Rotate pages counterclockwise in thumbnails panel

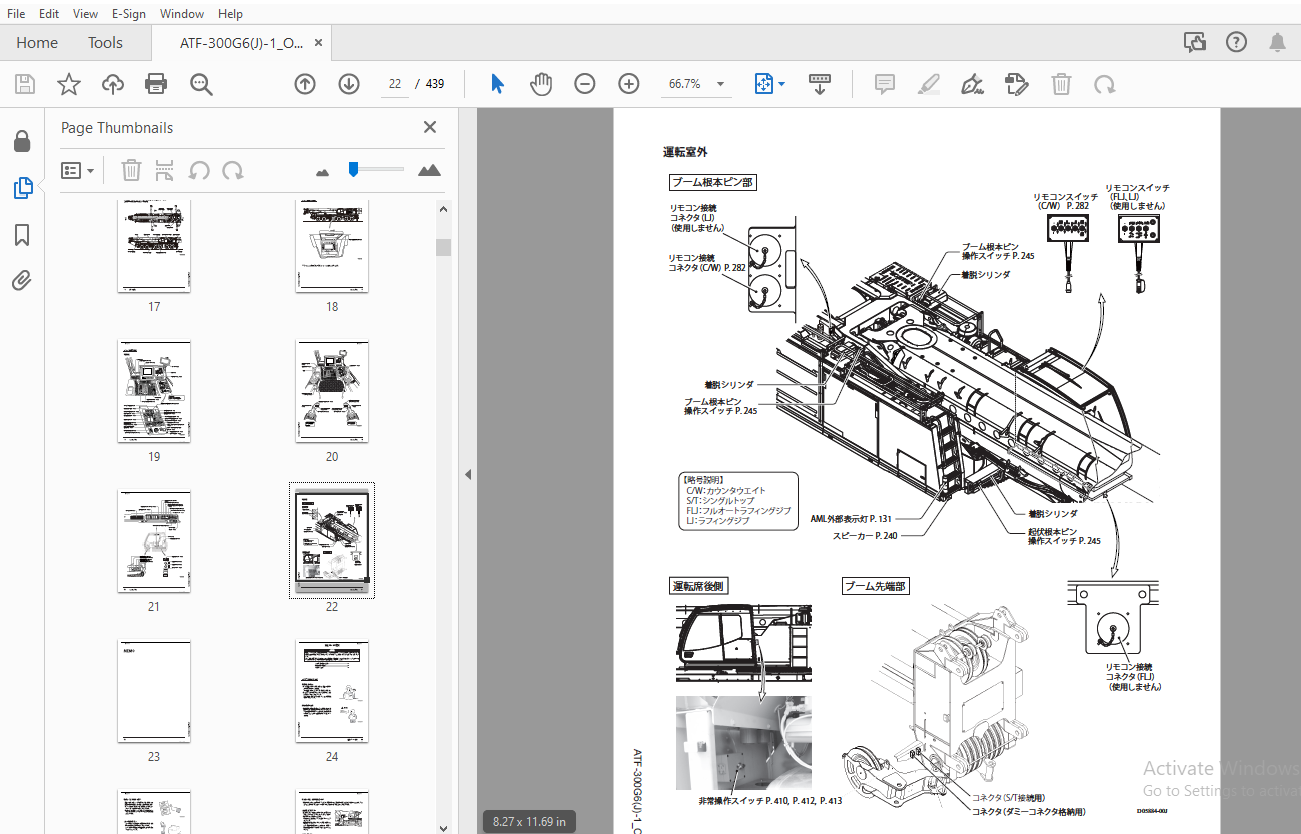(x=199, y=170)
